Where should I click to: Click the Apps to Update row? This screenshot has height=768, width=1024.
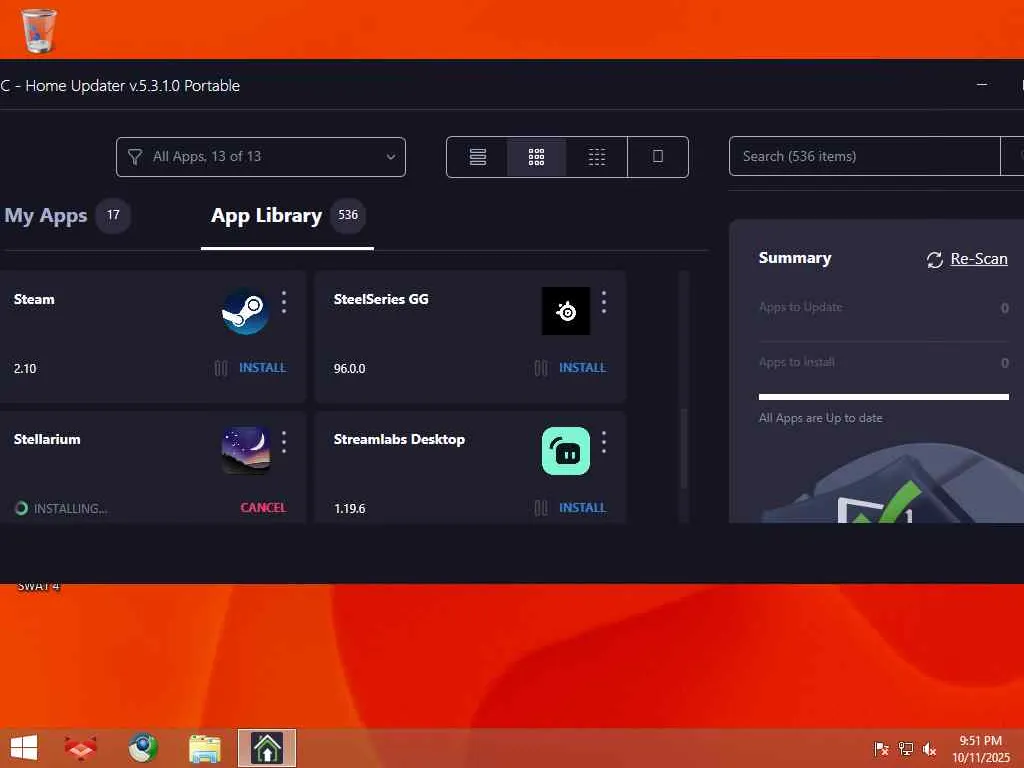[x=884, y=307]
